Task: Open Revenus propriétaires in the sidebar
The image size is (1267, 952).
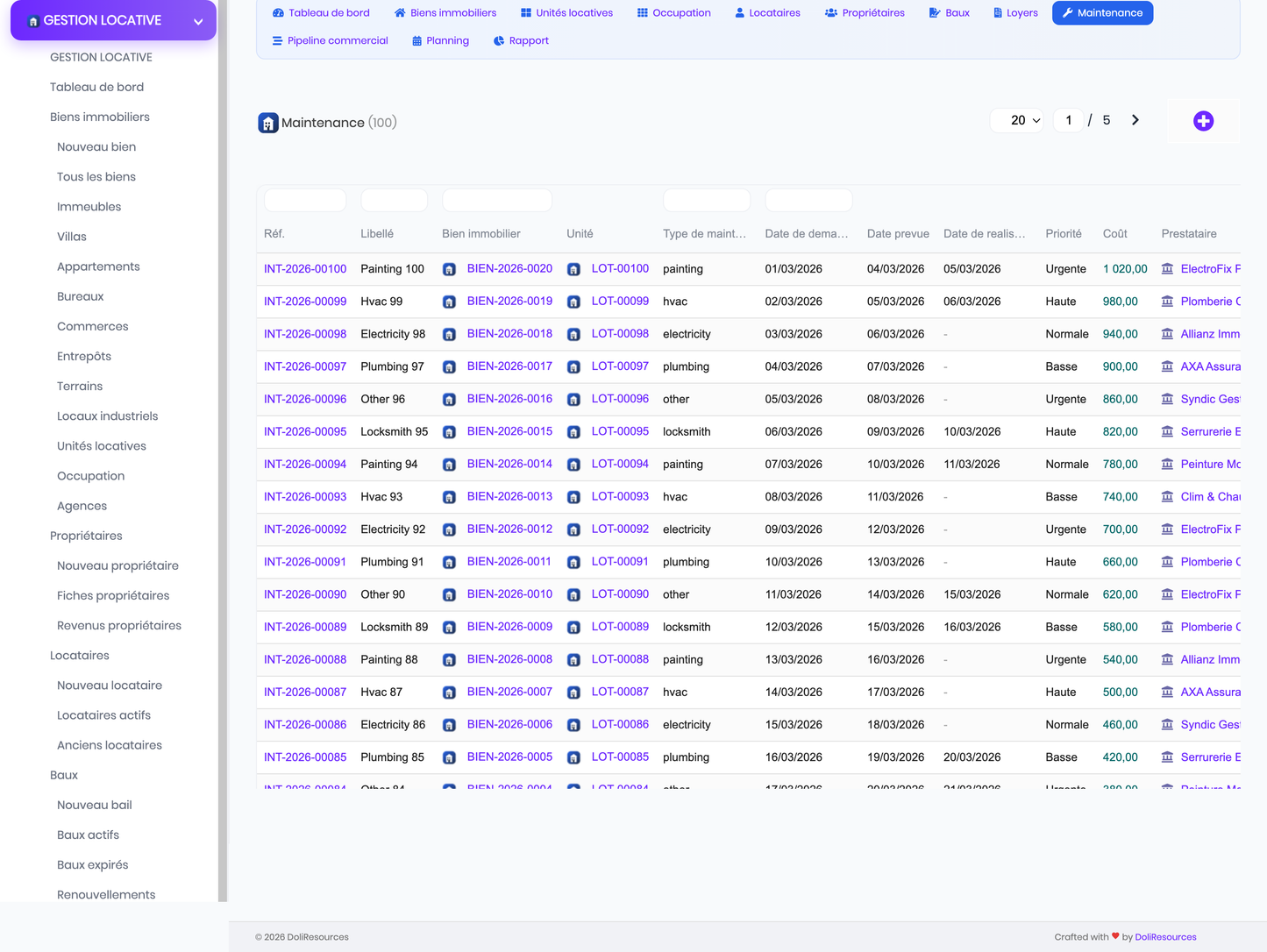Action: point(119,626)
